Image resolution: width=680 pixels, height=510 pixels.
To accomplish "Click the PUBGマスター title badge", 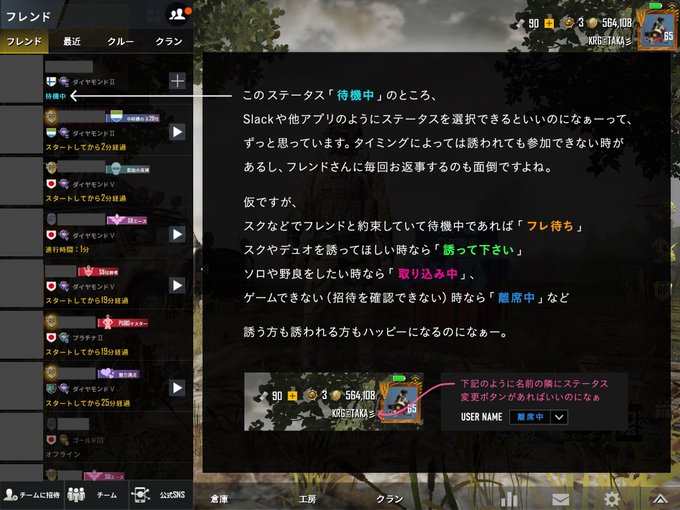I will 123,323.
